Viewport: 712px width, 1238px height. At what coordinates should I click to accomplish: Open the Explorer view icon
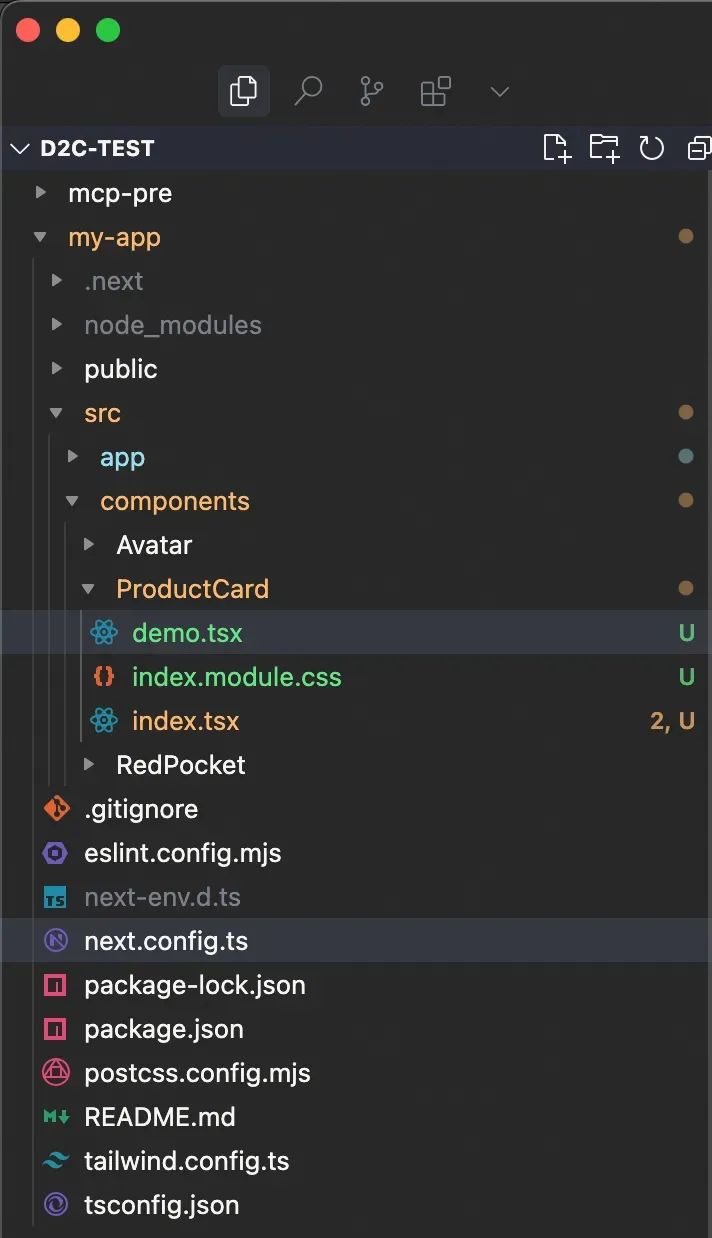[x=243, y=92]
